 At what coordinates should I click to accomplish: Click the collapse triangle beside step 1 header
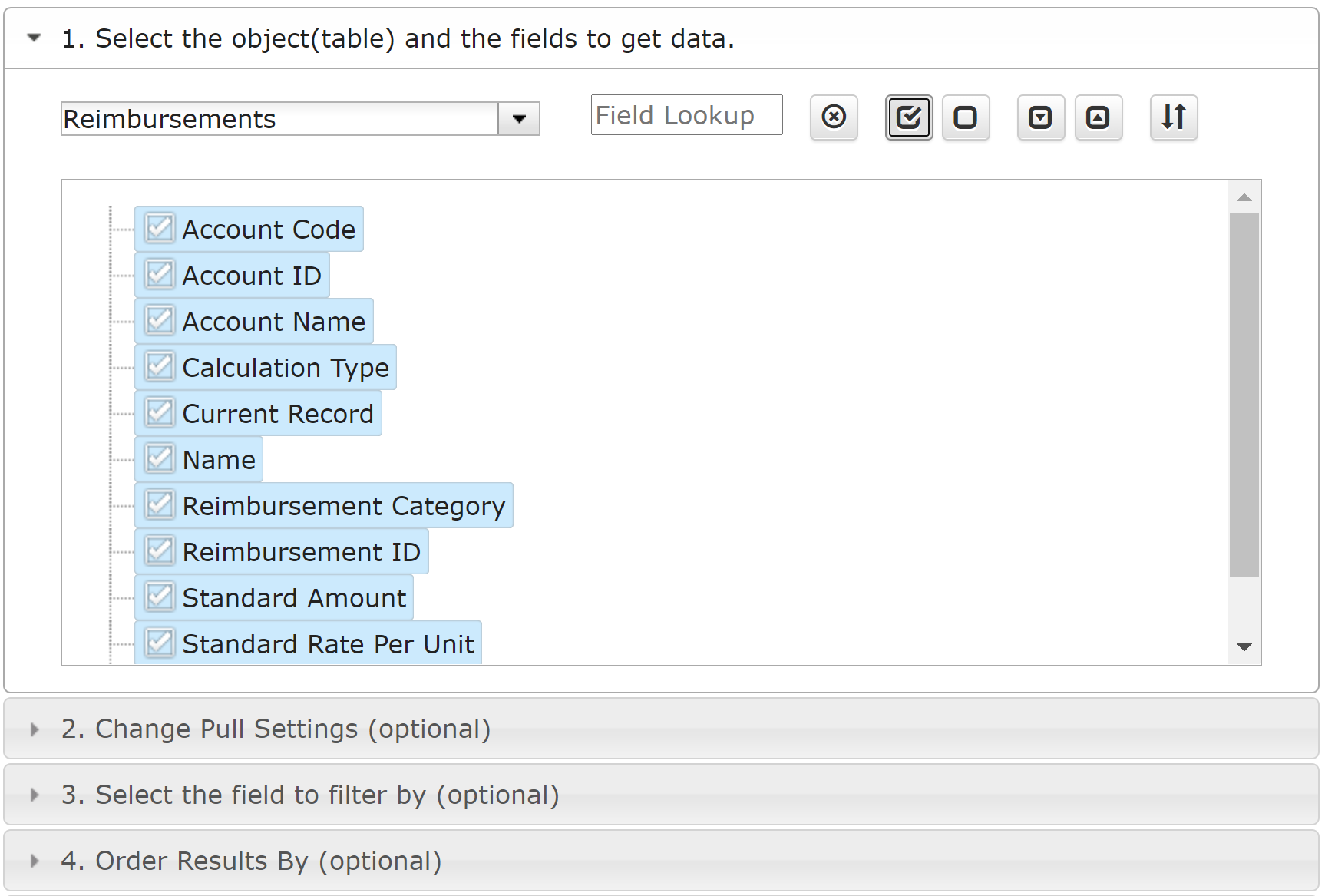pos(34,38)
